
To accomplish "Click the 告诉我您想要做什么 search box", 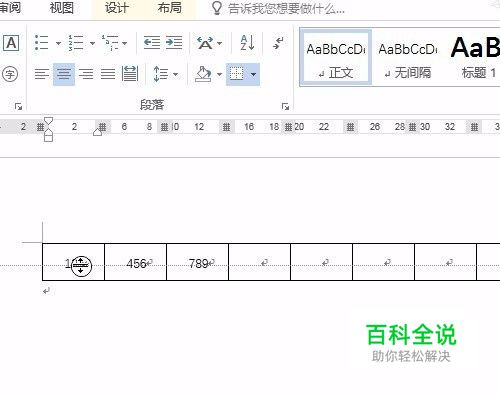I will 286,8.
